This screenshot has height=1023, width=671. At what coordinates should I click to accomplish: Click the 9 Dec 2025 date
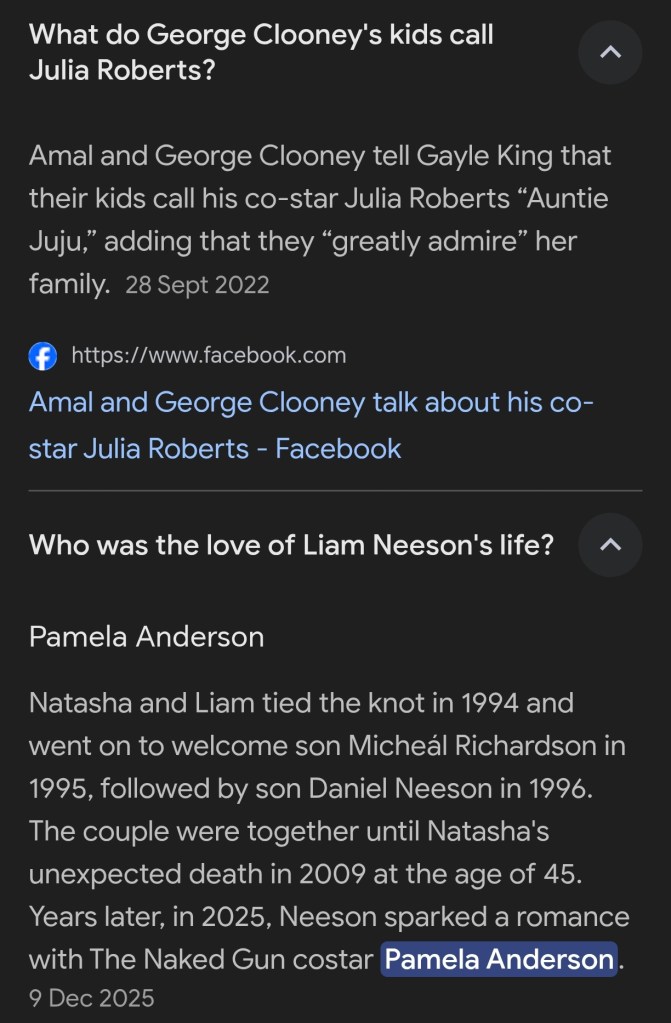point(92,998)
